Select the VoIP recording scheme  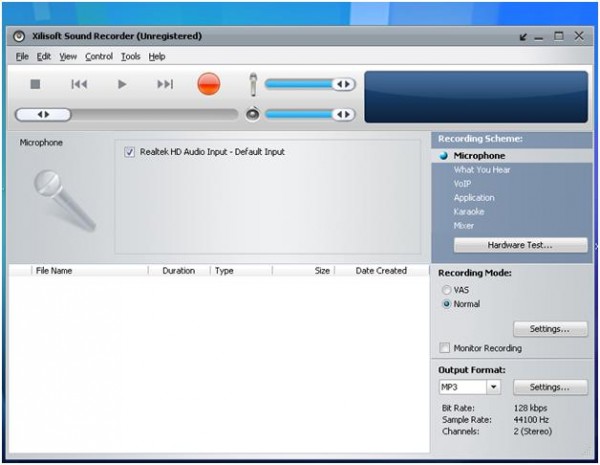462,184
